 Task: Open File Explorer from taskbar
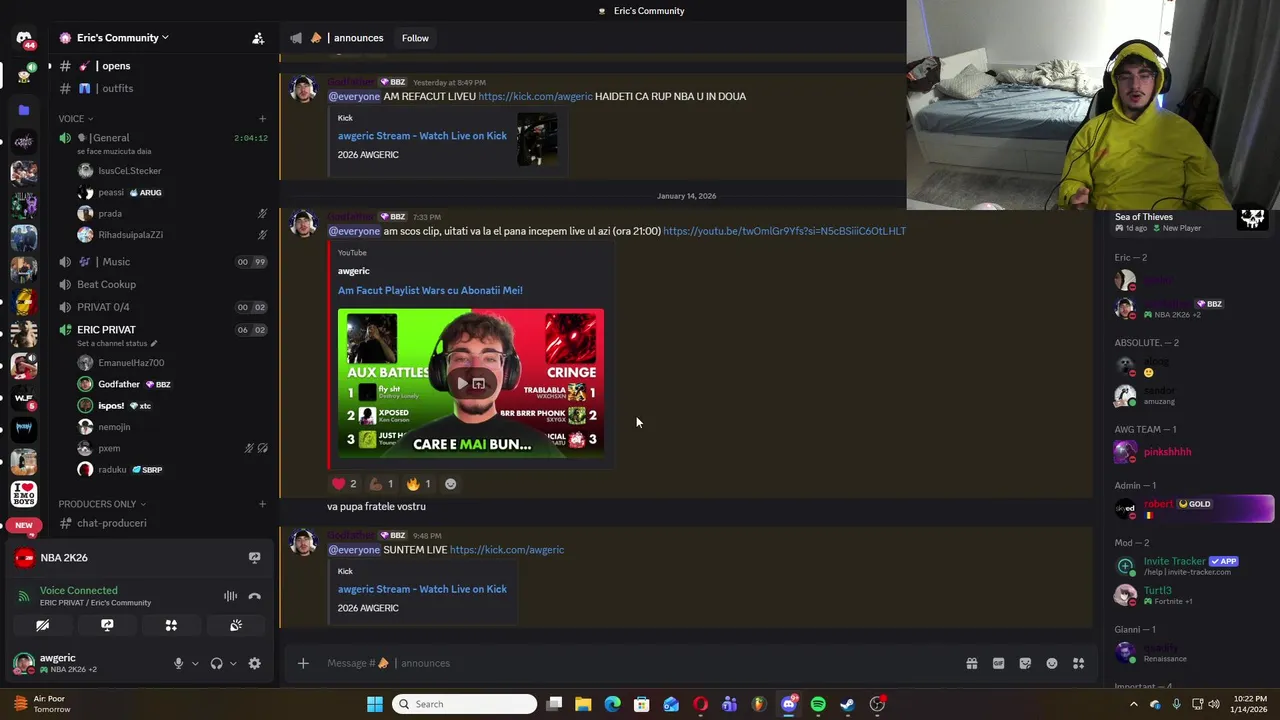pyautogui.click(x=583, y=704)
